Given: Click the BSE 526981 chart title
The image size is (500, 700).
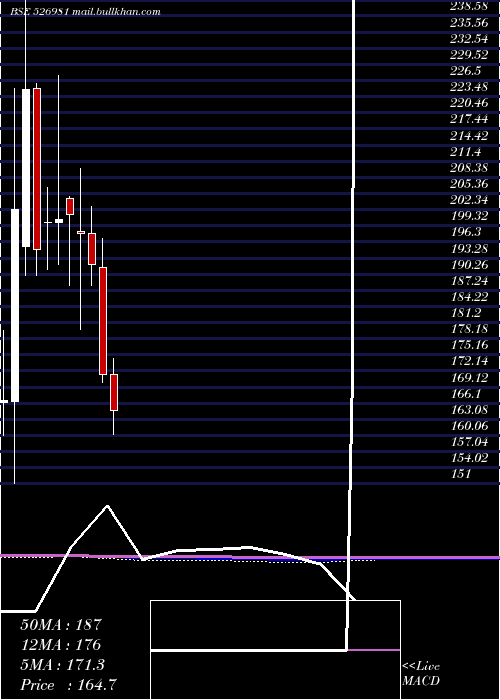Looking at the screenshot, I should [85, 12].
